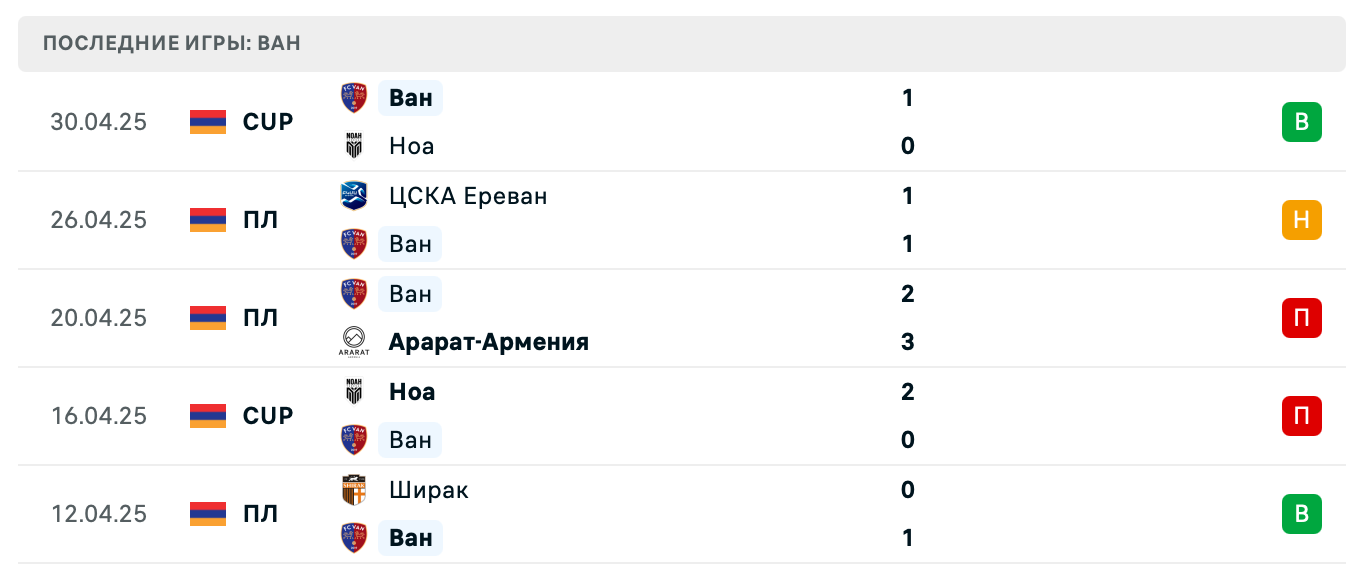
Task: Click the red П loss badge for Noa vs Van
Action: (x=1301, y=416)
